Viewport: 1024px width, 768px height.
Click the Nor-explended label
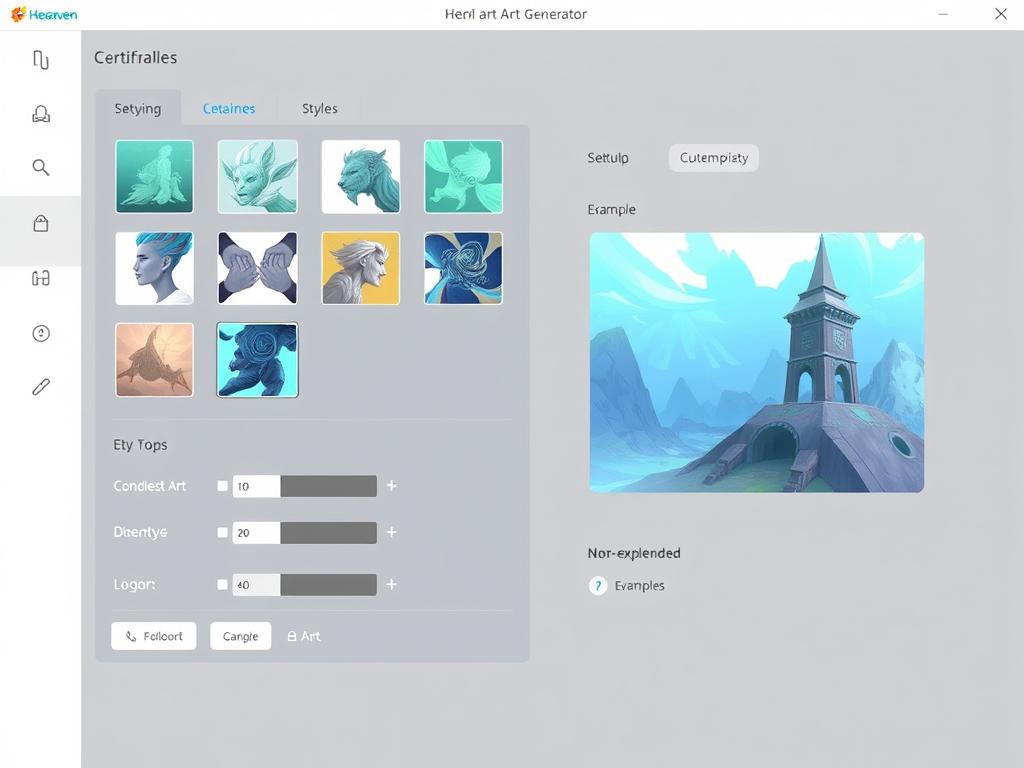click(634, 553)
